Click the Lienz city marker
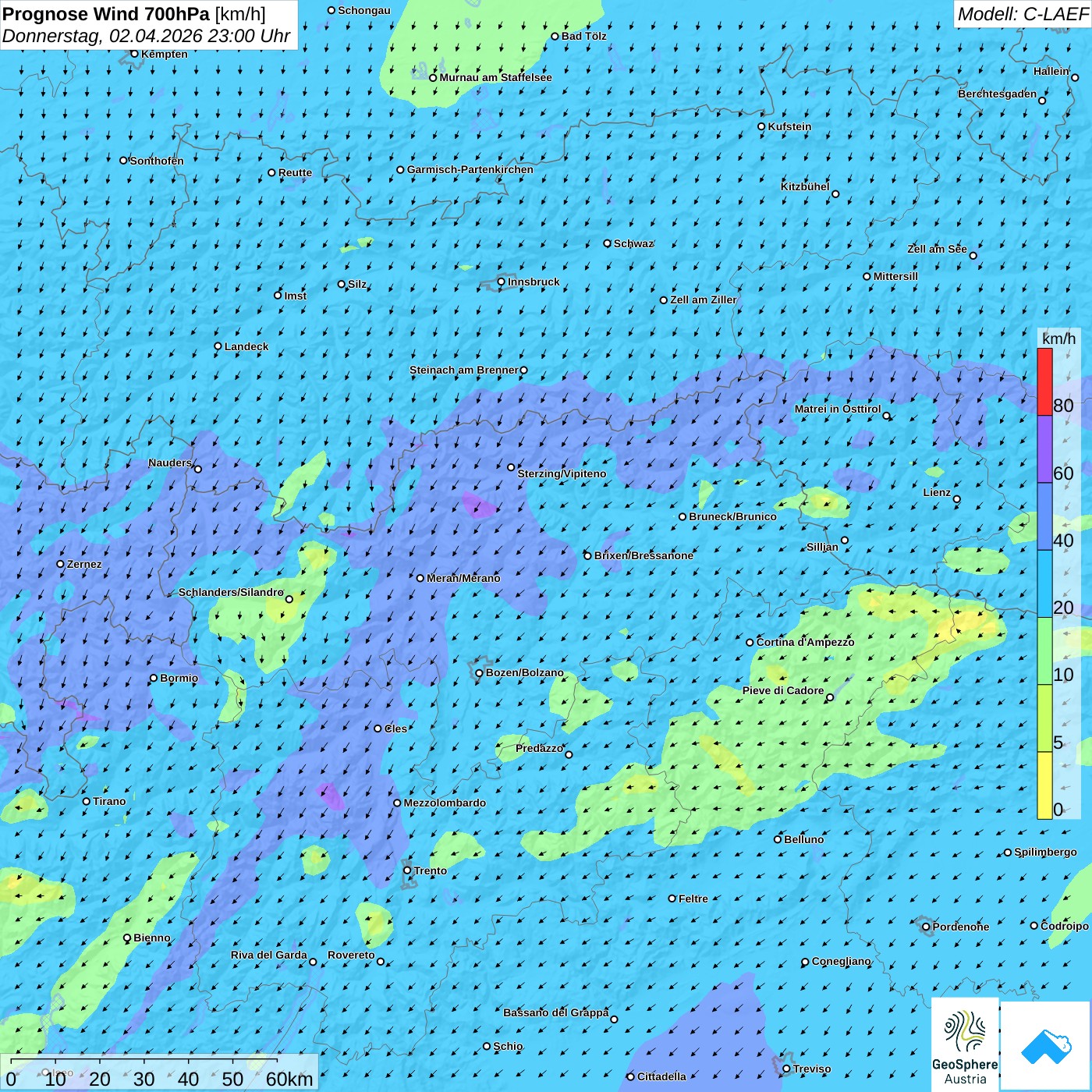Screen dimensions: 1092x1092 [957, 499]
